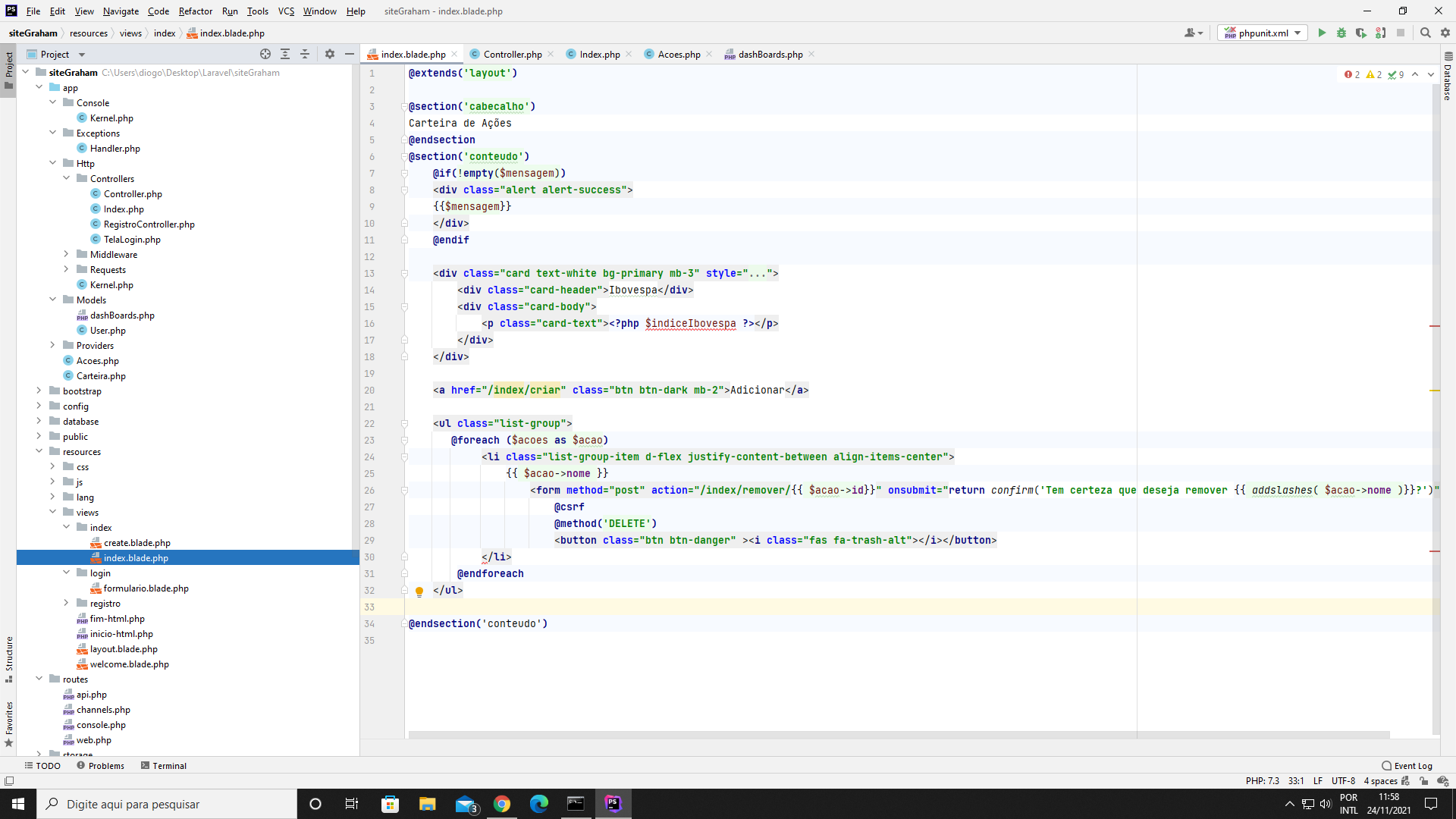Collapse the routes folder

[x=39, y=679]
